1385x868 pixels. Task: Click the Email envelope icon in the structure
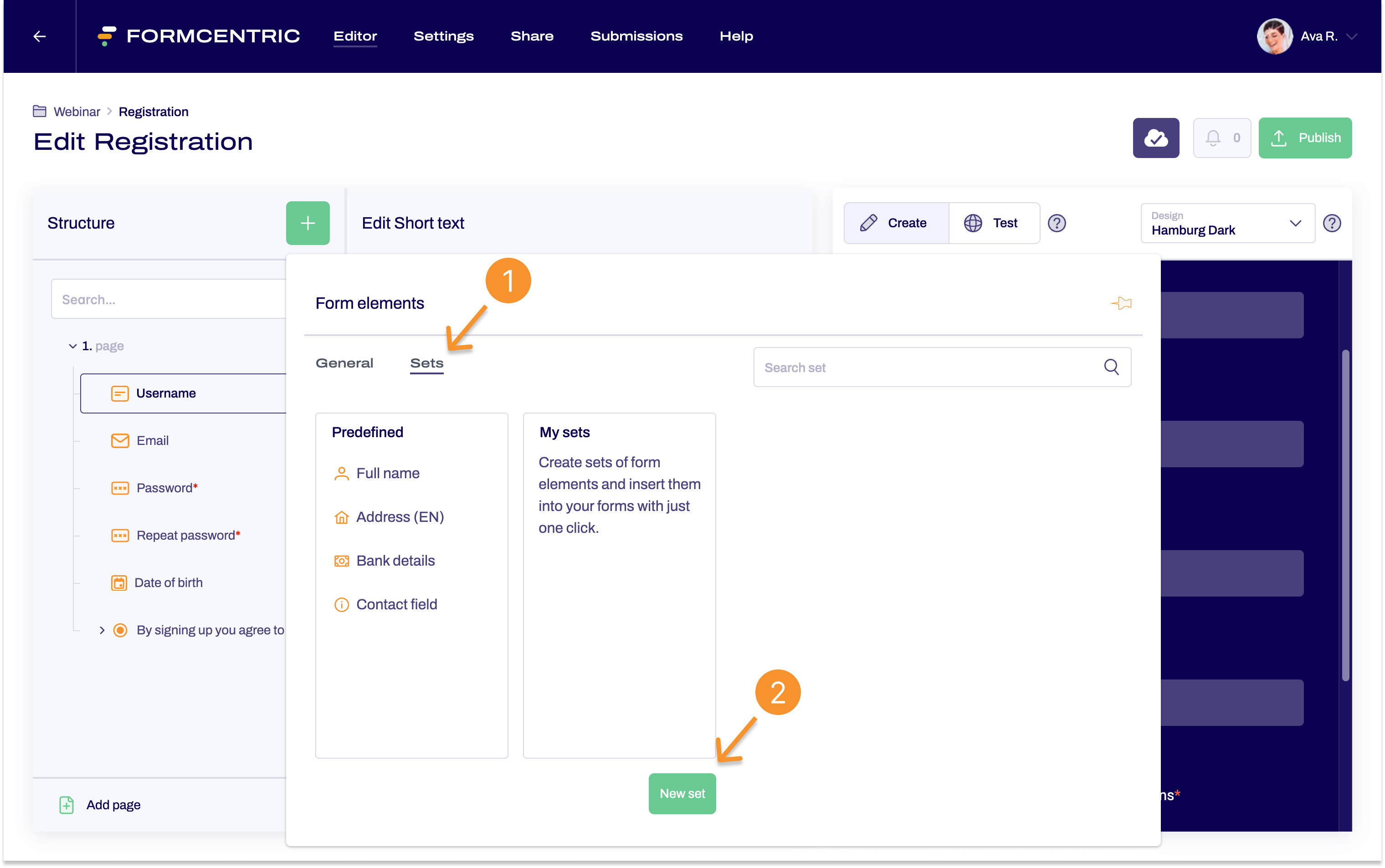119,441
